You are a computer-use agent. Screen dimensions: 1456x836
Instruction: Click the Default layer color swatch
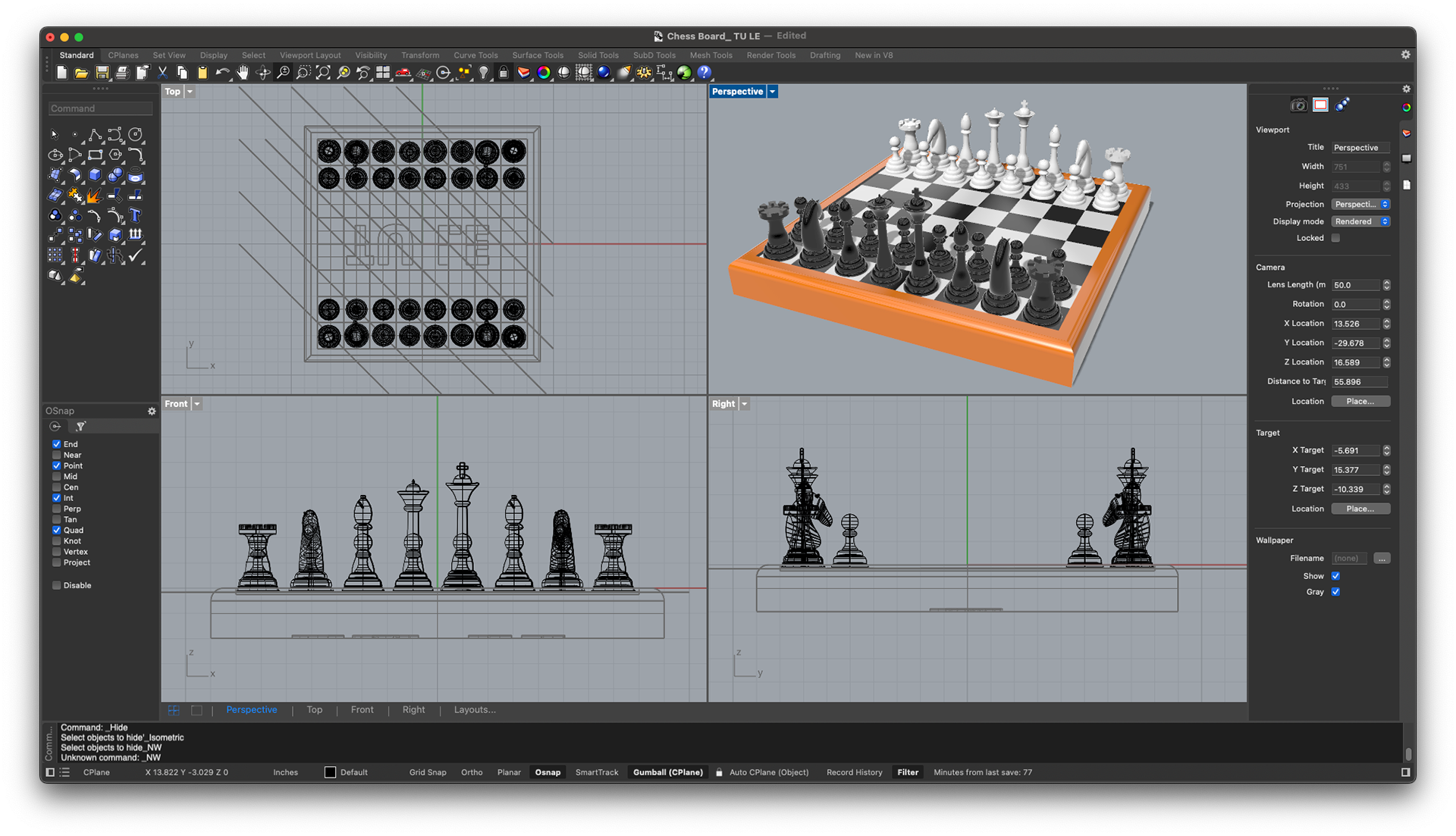(330, 772)
